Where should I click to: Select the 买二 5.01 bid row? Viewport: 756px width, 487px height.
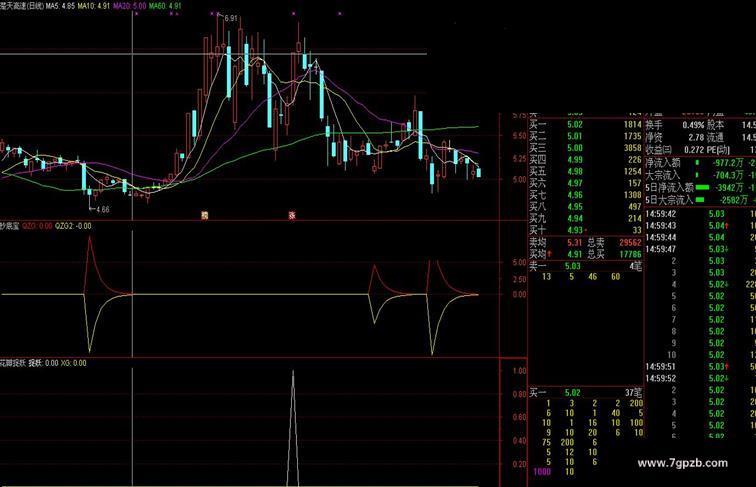click(x=585, y=136)
